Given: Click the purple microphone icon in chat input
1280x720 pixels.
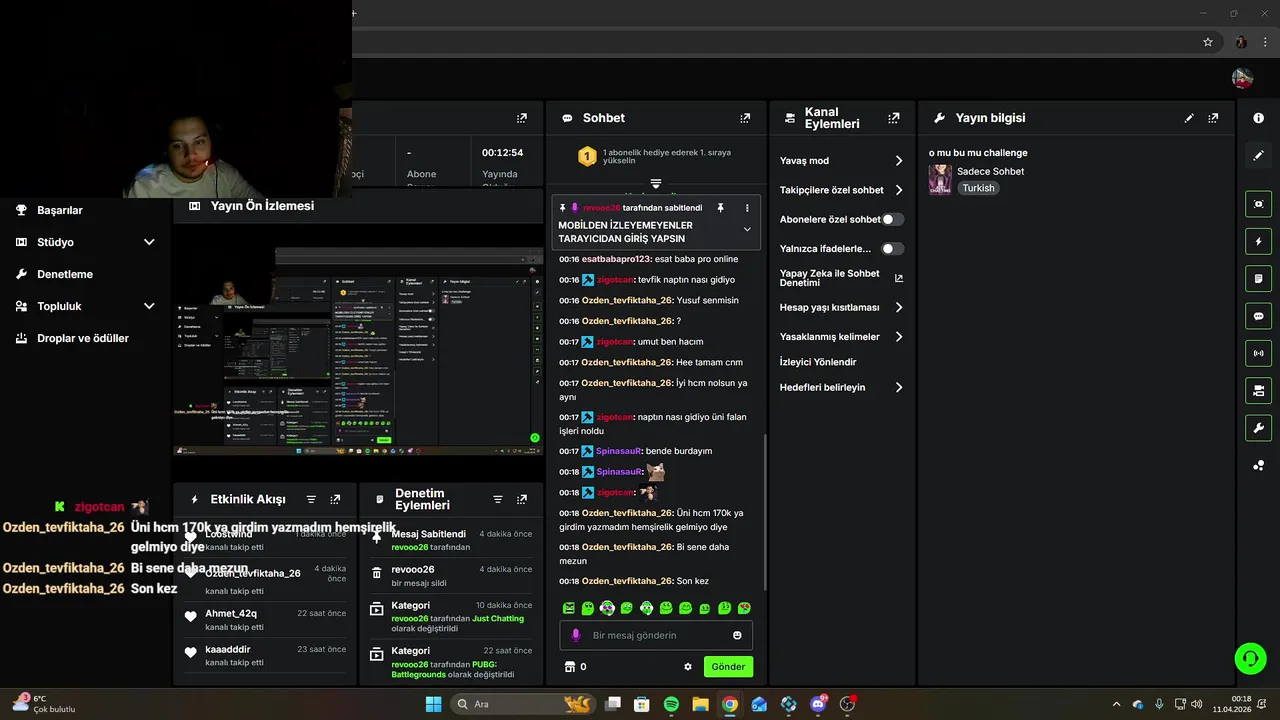Looking at the screenshot, I should point(575,635).
